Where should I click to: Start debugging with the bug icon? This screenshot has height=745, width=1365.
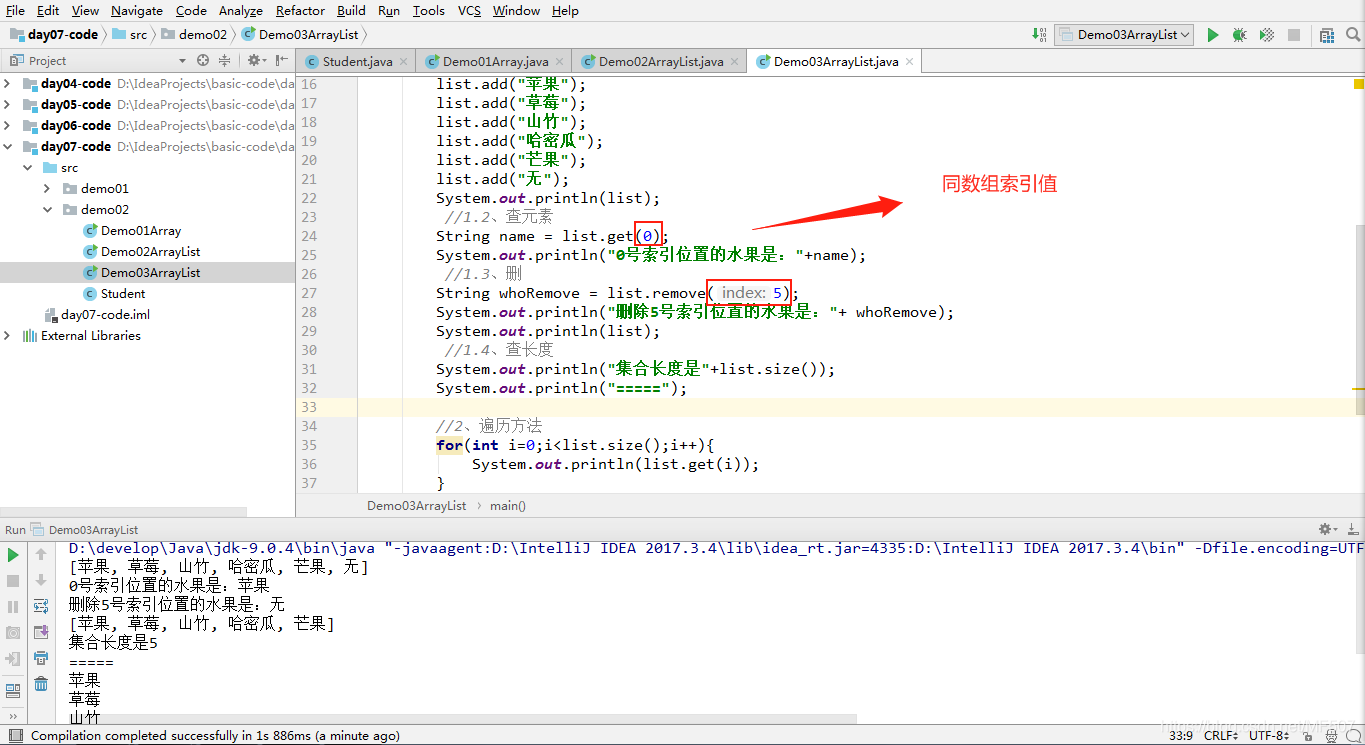pos(1240,35)
